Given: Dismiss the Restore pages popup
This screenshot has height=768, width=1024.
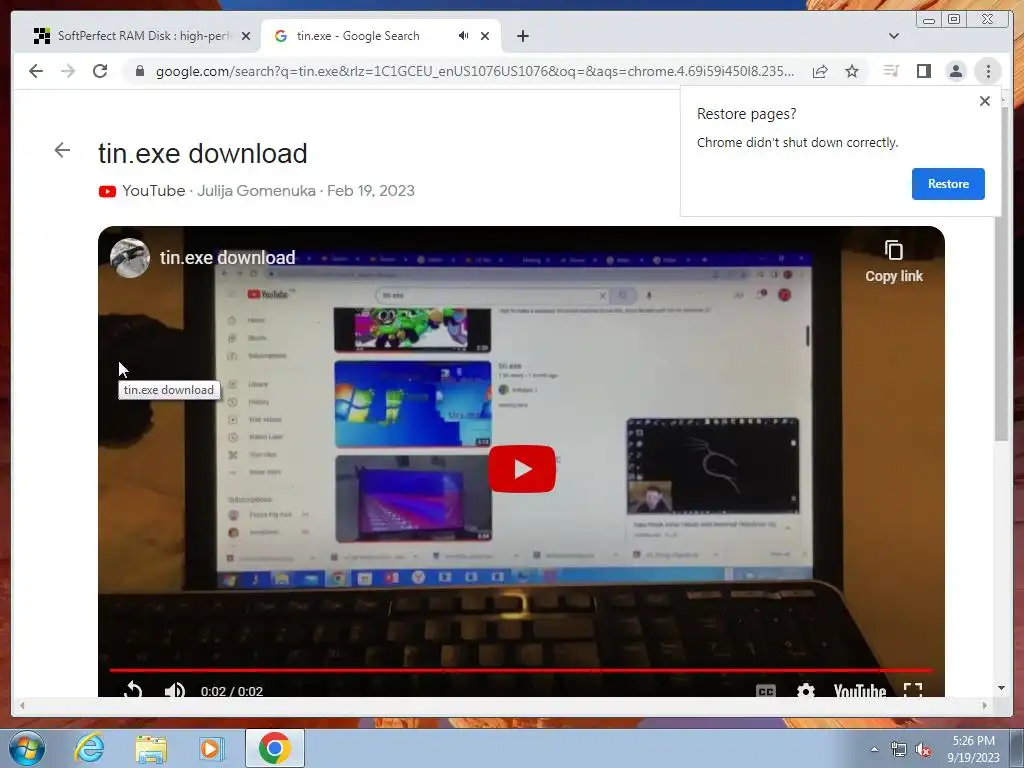Looking at the screenshot, I should pos(985,101).
